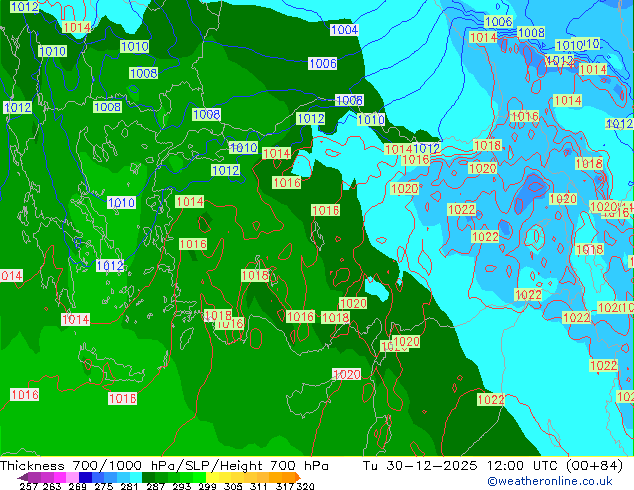Click the forecast date 'Tu 30-12-2025'
The width and height of the screenshot is (634, 490).
[x=420, y=465]
